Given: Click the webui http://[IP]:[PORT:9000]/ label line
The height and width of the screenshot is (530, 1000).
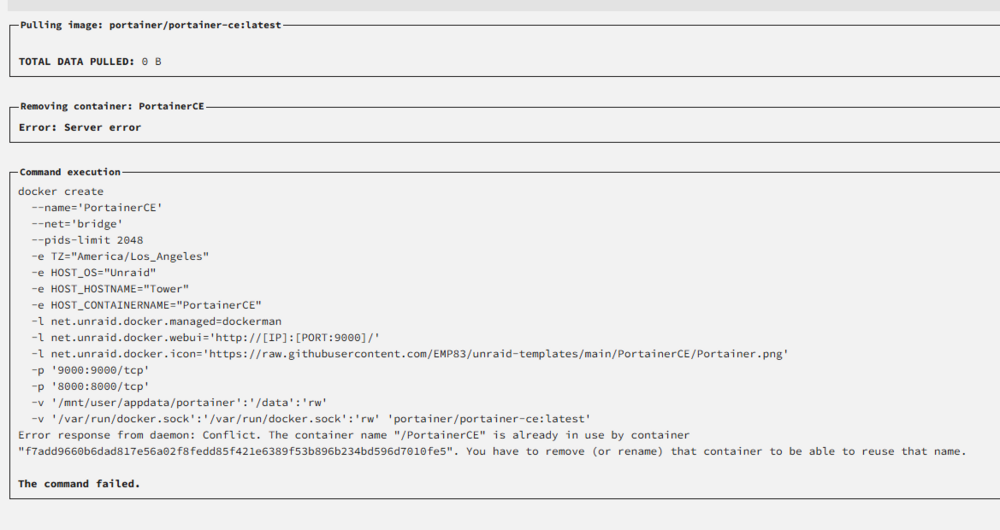Looking at the screenshot, I should [x=205, y=337].
